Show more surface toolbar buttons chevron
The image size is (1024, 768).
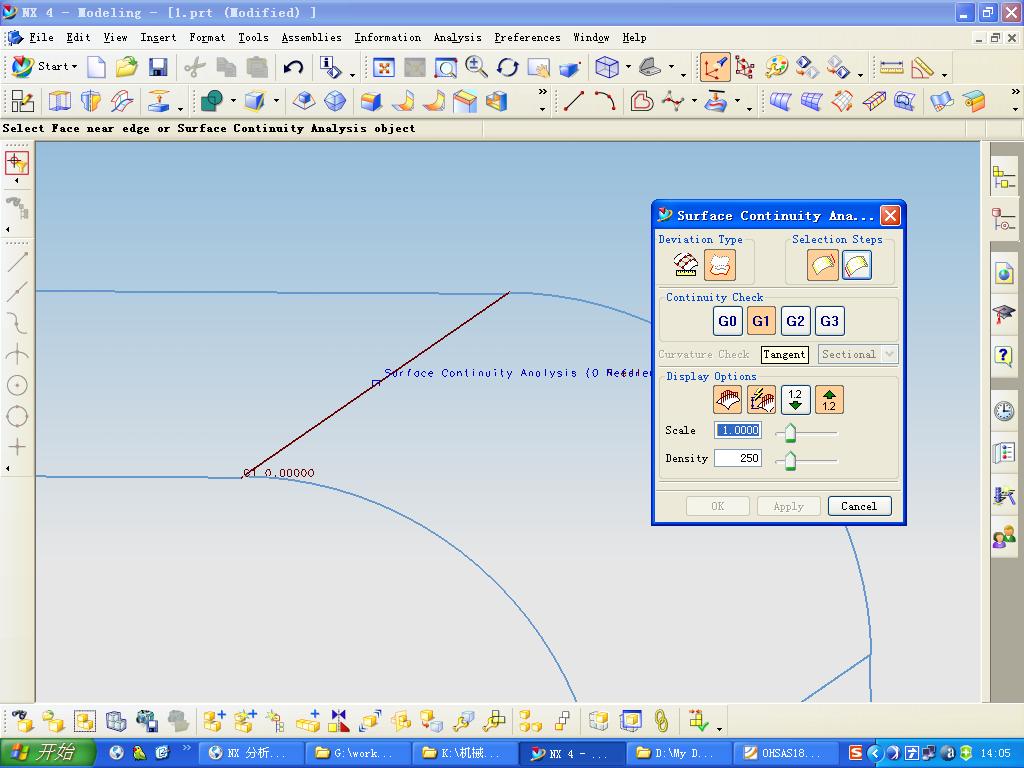(x=1015, y=92)
